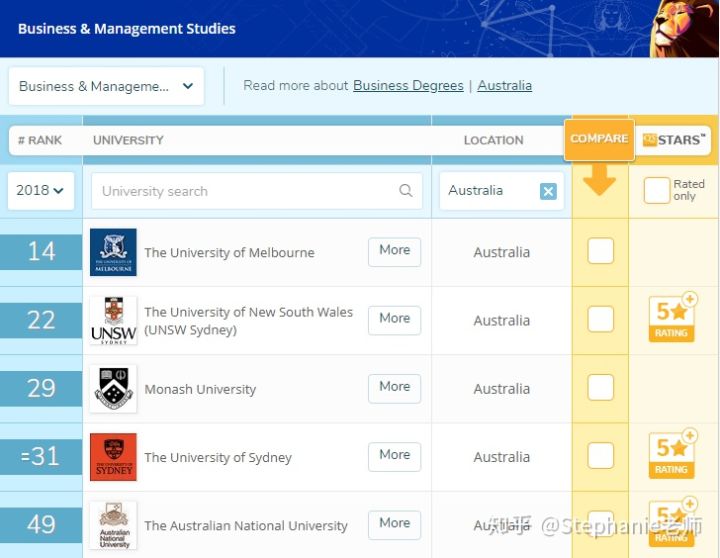
Task: Open The University of Melbourne name link
Action: (x=229, y=253)
